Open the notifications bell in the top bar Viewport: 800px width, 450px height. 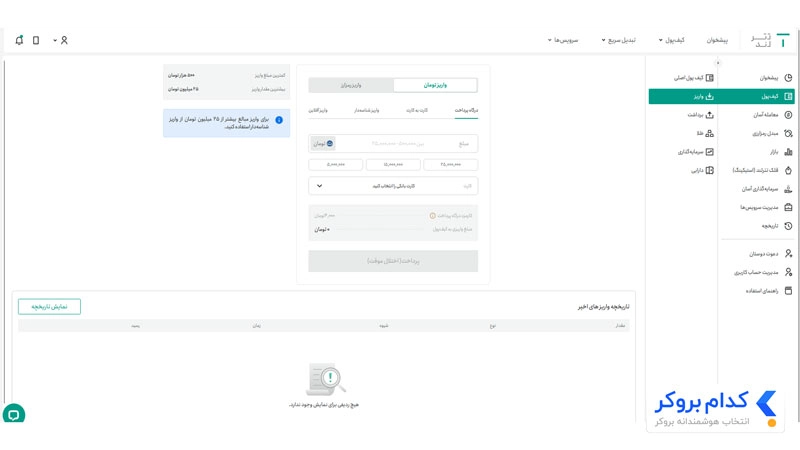pos(19,40)
